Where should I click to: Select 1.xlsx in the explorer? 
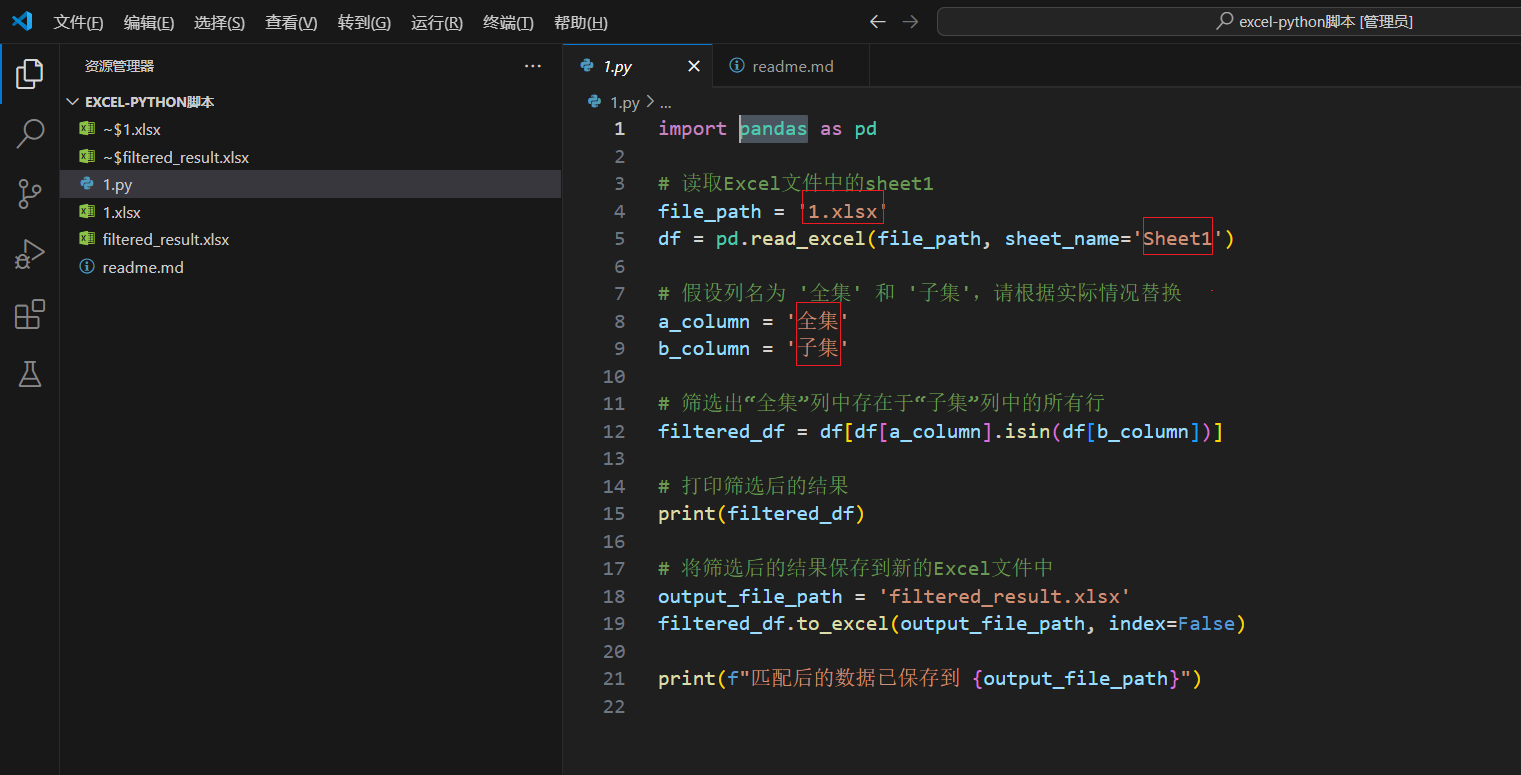coord(310,212)
